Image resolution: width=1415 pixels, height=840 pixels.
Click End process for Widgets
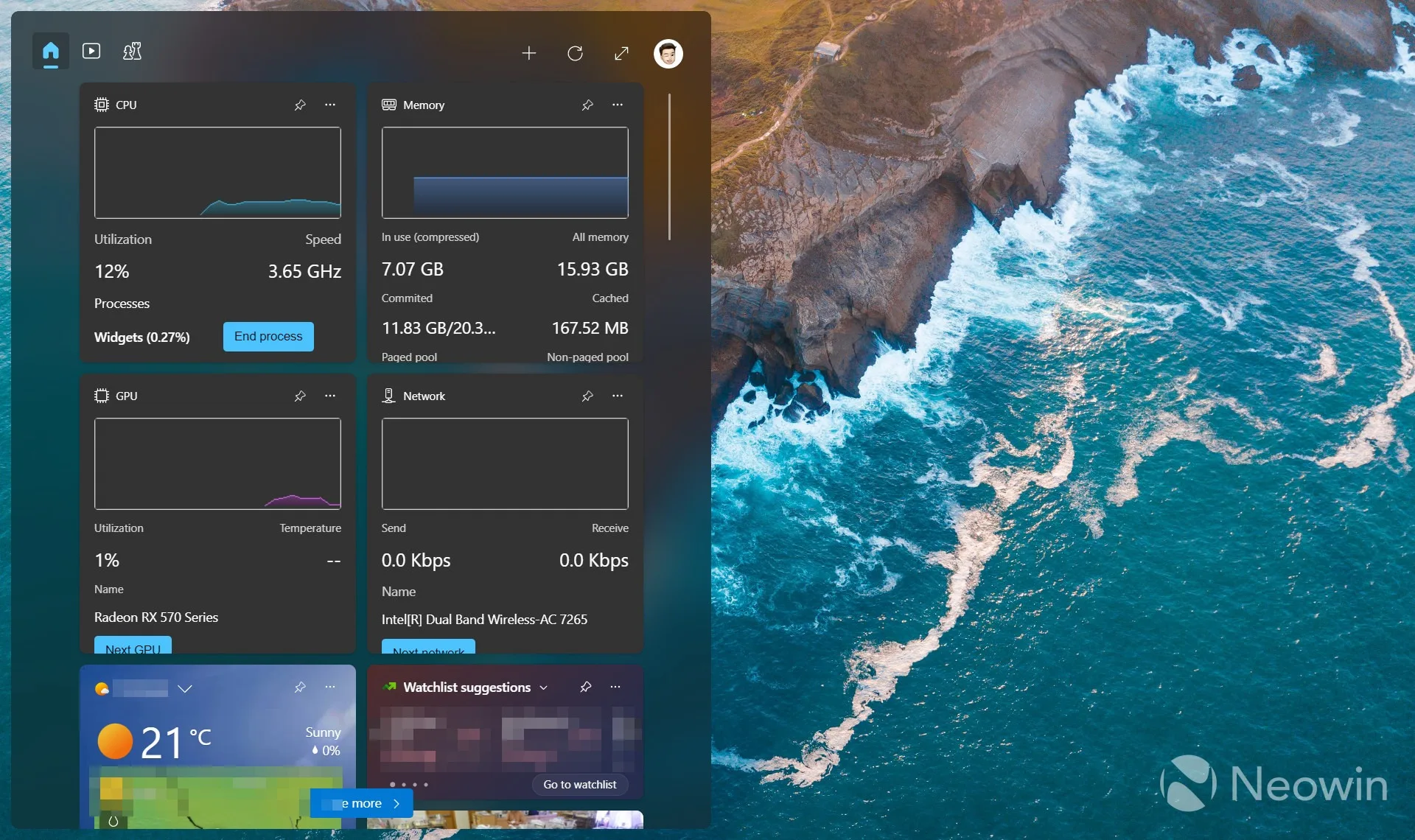coord(267,335)
